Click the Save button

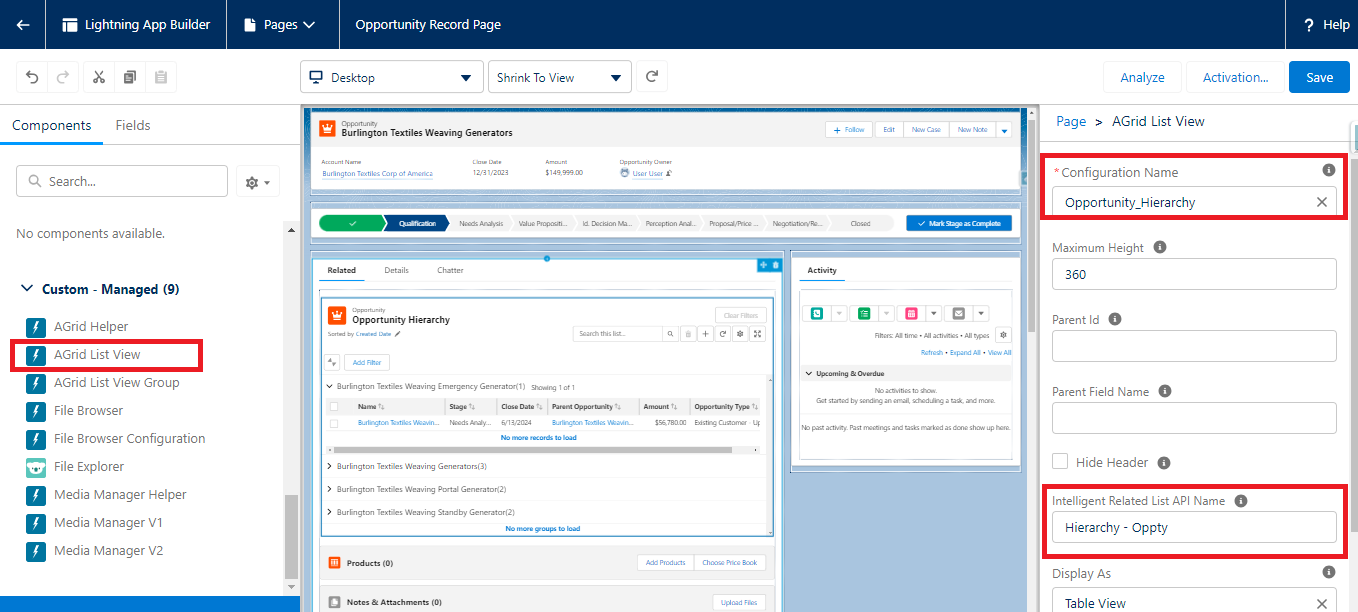pyautogui.click(x=1319, y=77)
